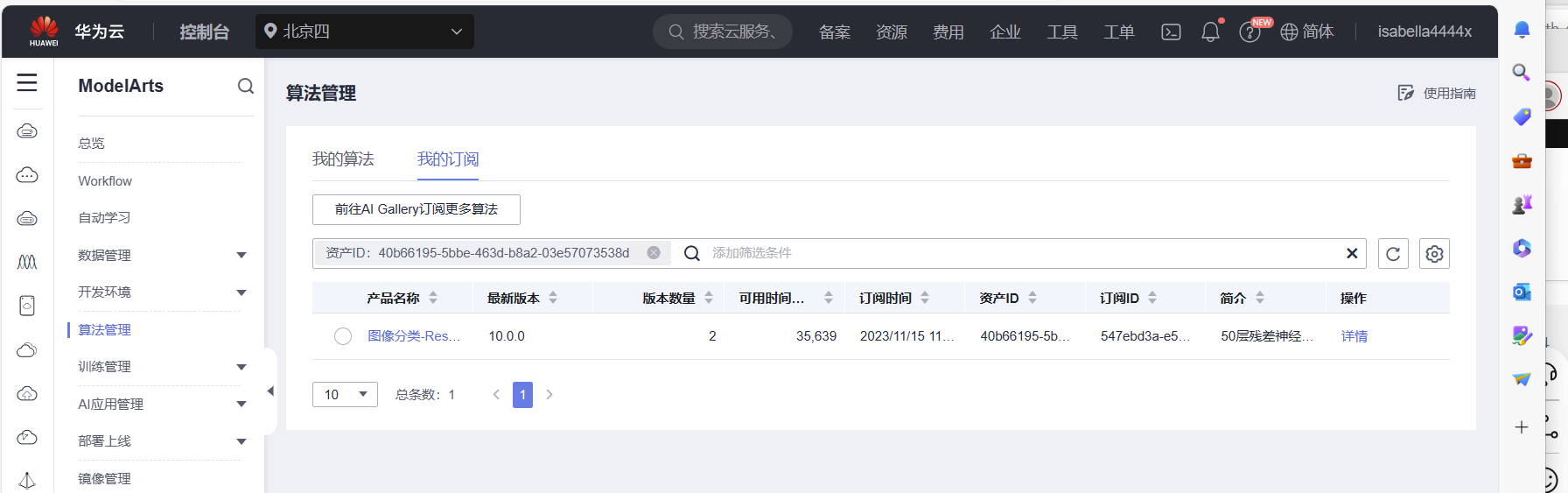The width and height of the screenshot is (1568, 493).
Task: Select the 图像分类-Res row radio button
Action: click(x=343, y=336)
